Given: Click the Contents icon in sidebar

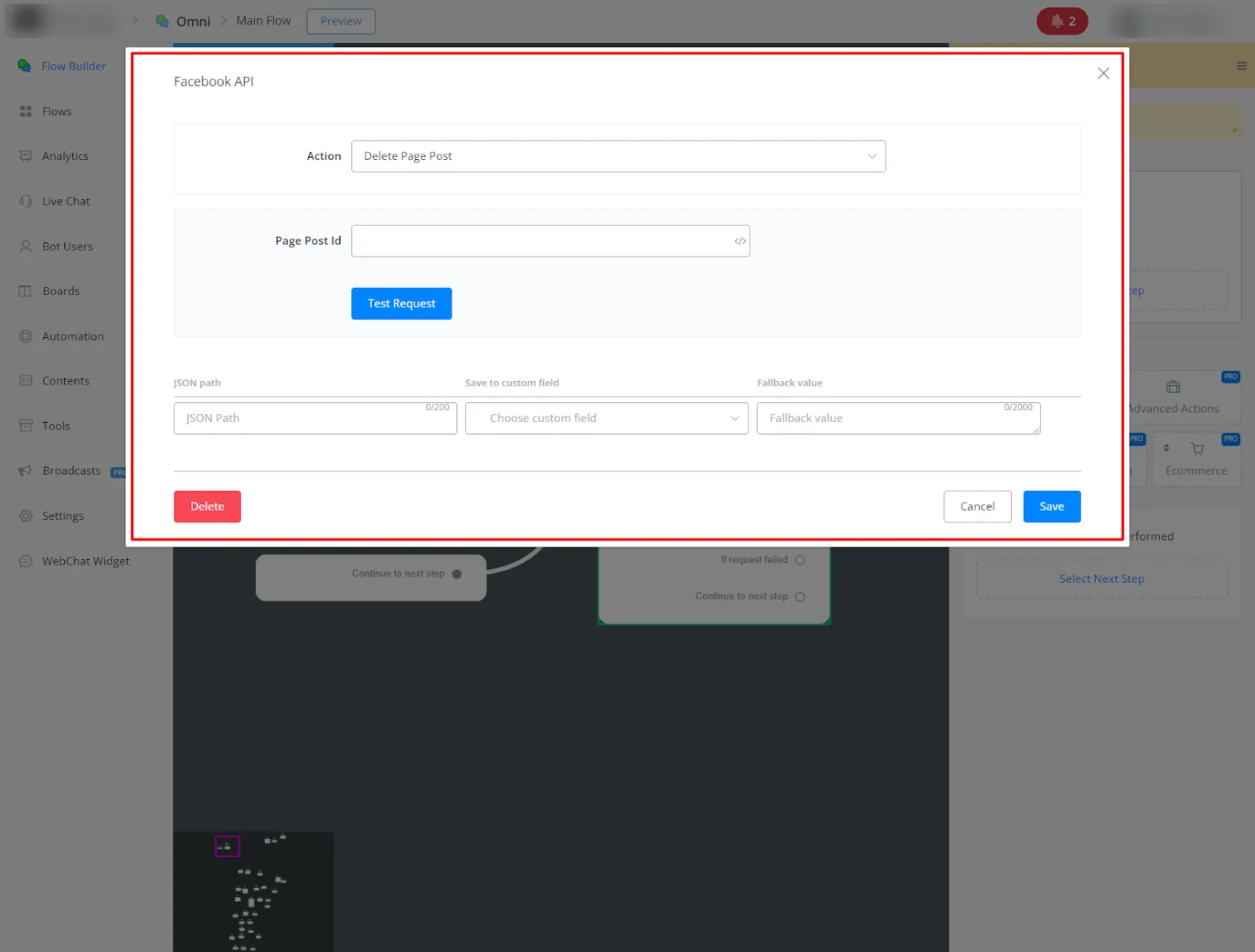Looking at the screenshot, I should coord(26,381).
